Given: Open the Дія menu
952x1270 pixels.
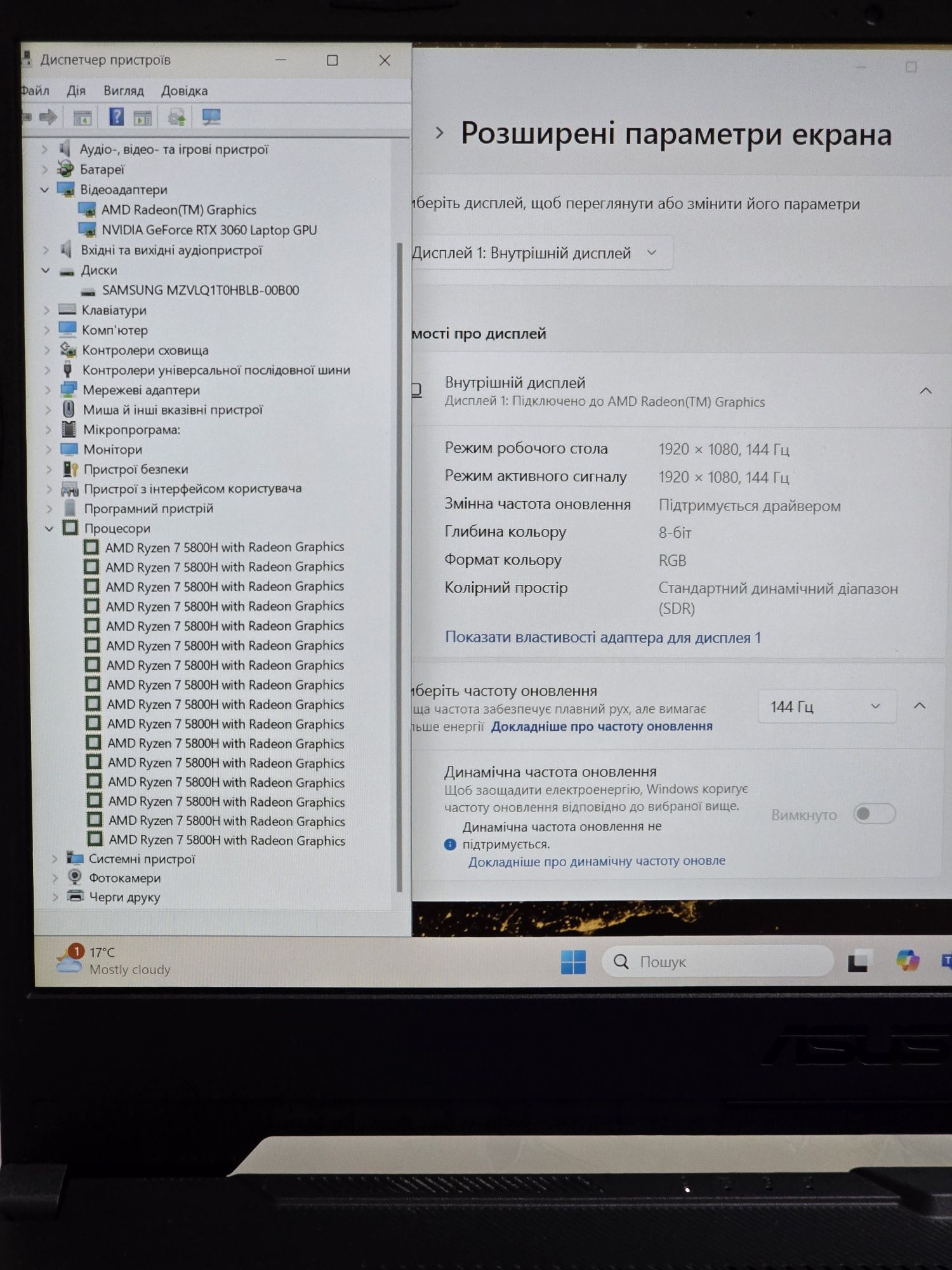Looking at the screenshot, I should [x=76, y=91].
